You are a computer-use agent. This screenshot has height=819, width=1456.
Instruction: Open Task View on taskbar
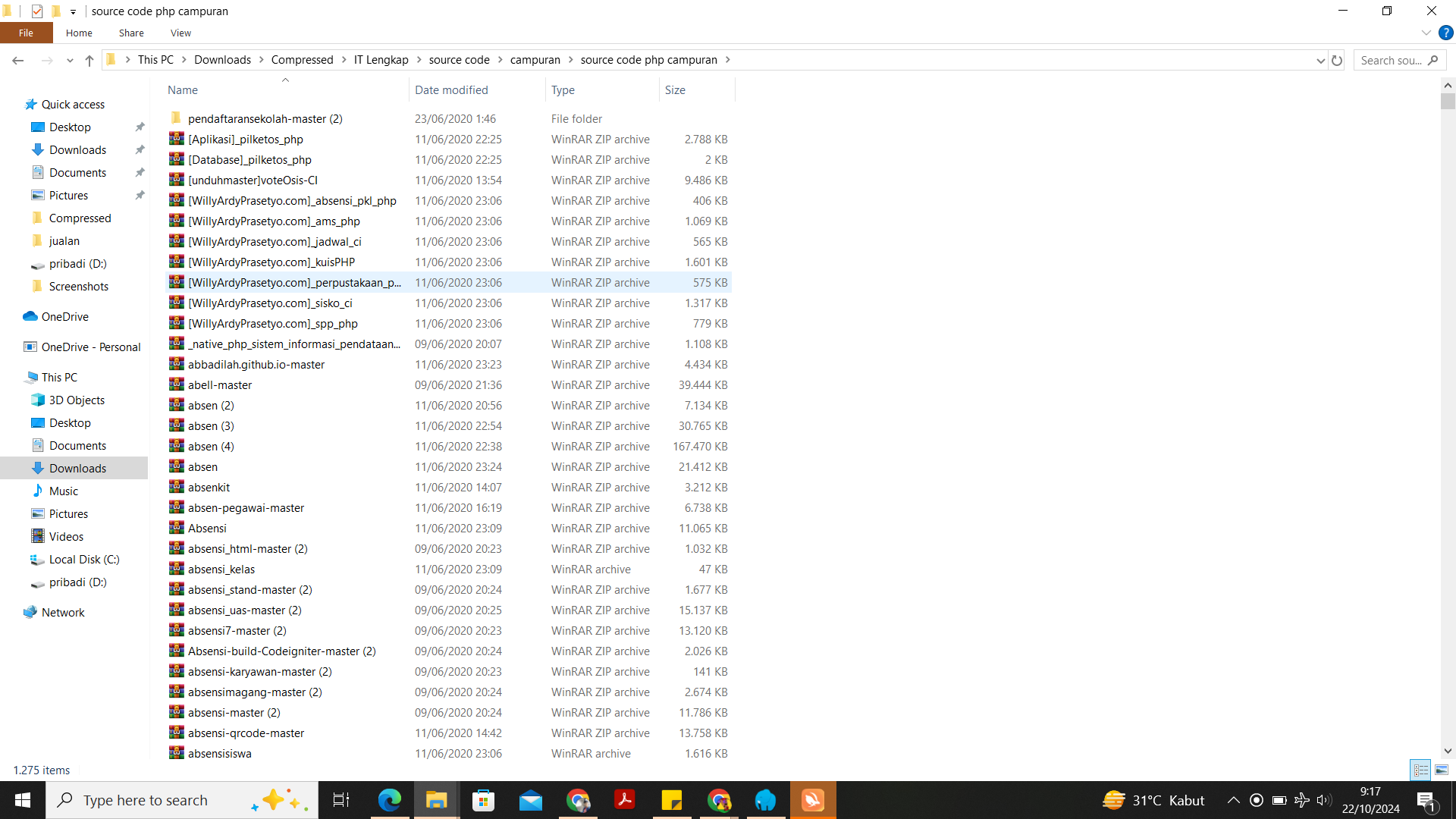click(x=341, y=800)
